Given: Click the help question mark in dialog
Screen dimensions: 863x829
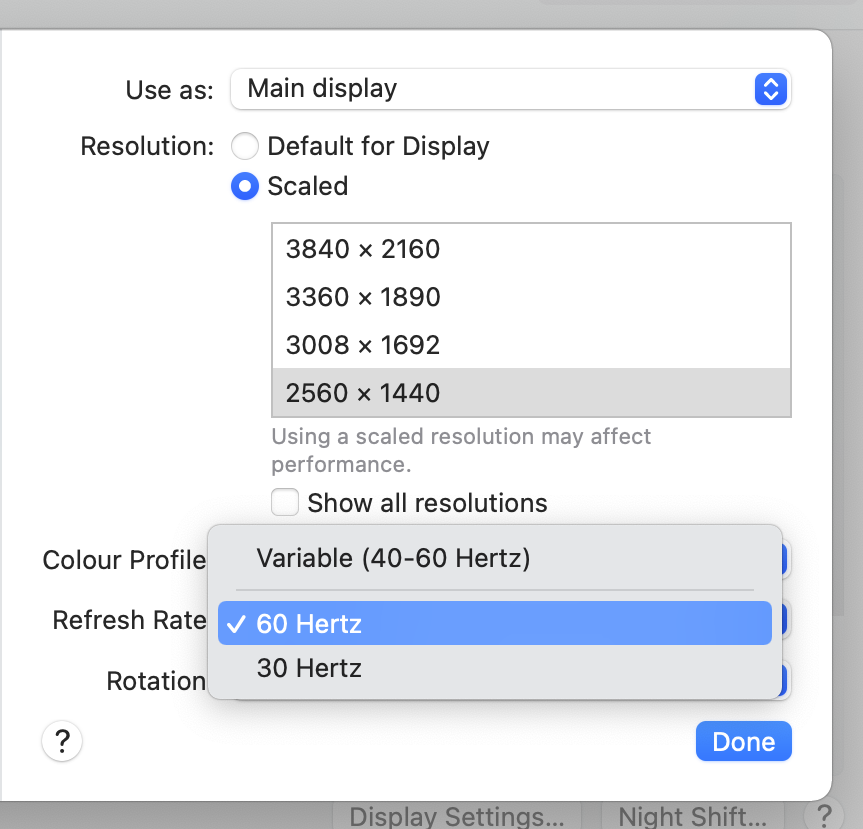Looking at the screenshot, I should point(62,742).
